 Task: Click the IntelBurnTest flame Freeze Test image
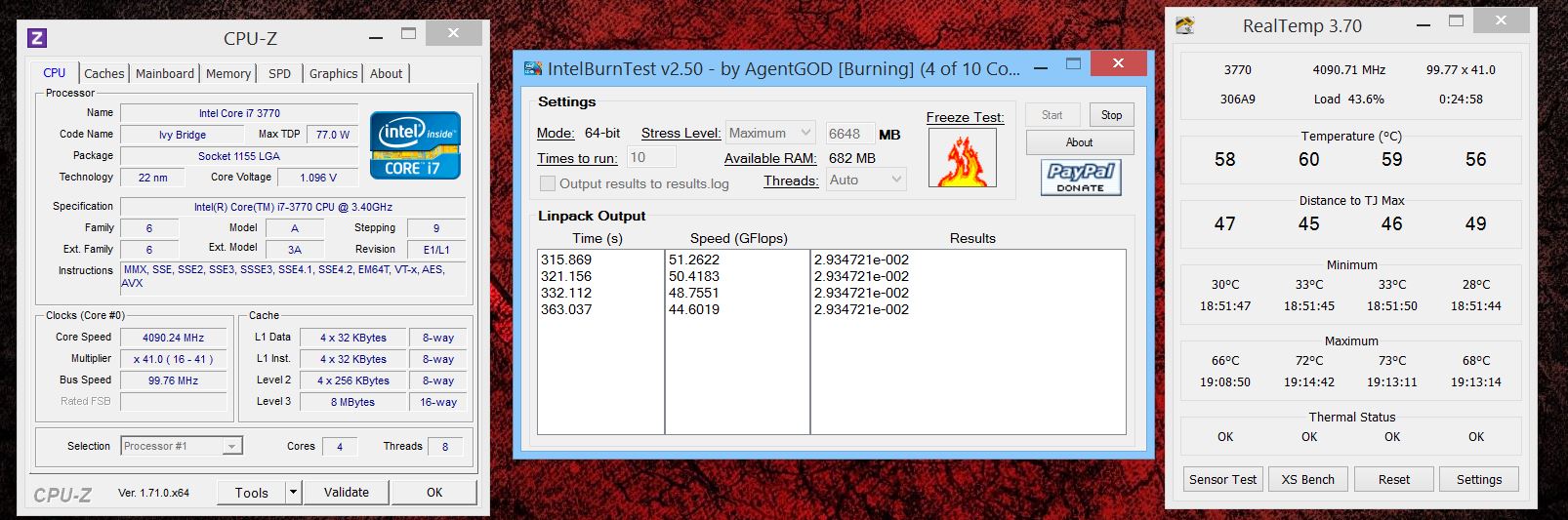(962, 158)
